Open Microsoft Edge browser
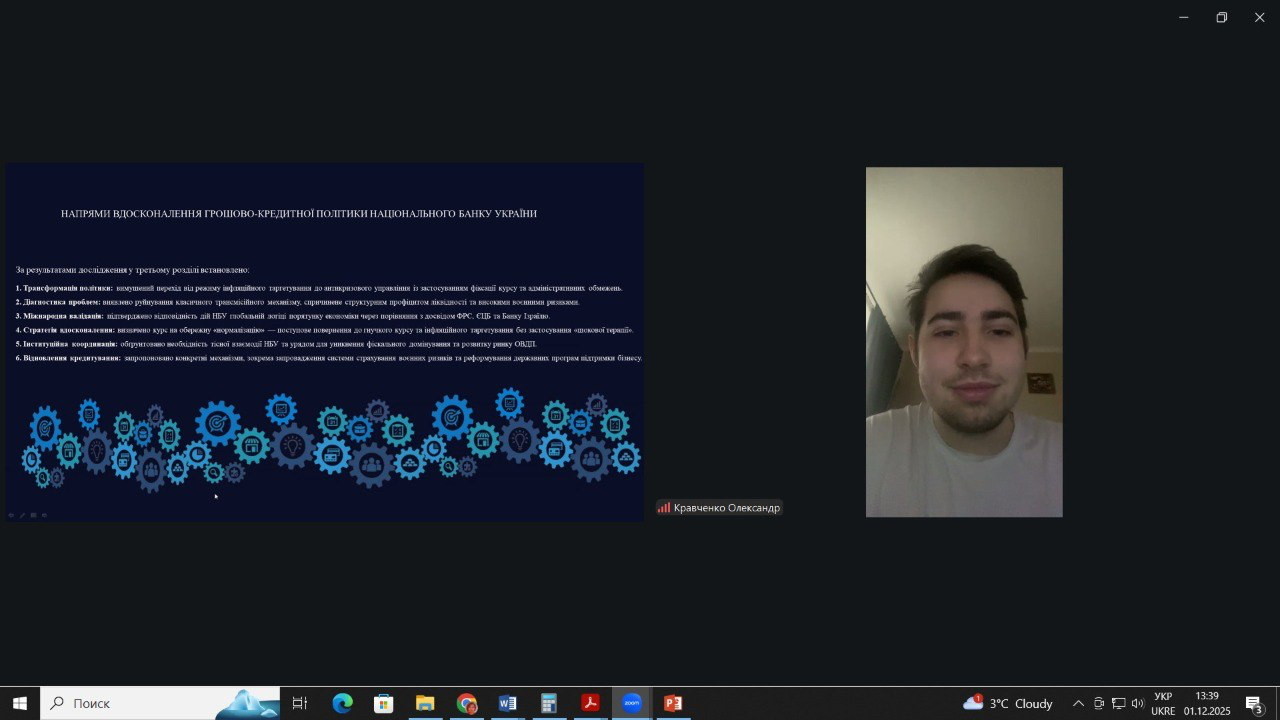 [x=342, y=703]
